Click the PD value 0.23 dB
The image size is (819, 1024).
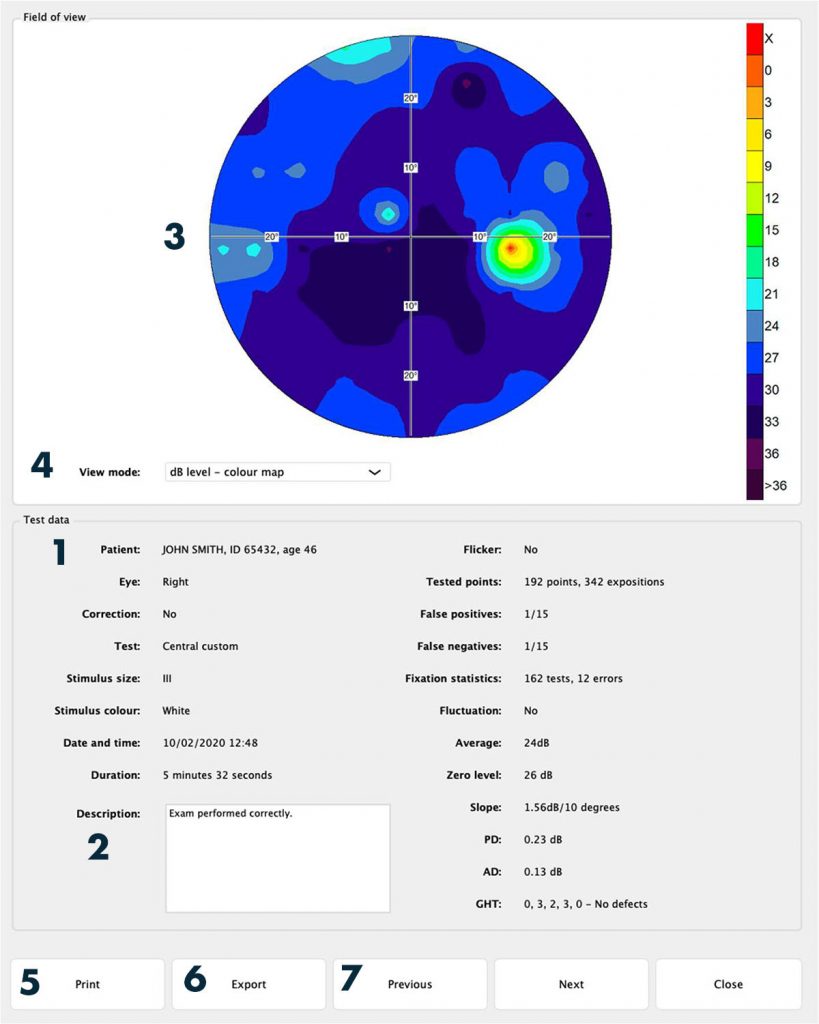click(x=543, y=840)
